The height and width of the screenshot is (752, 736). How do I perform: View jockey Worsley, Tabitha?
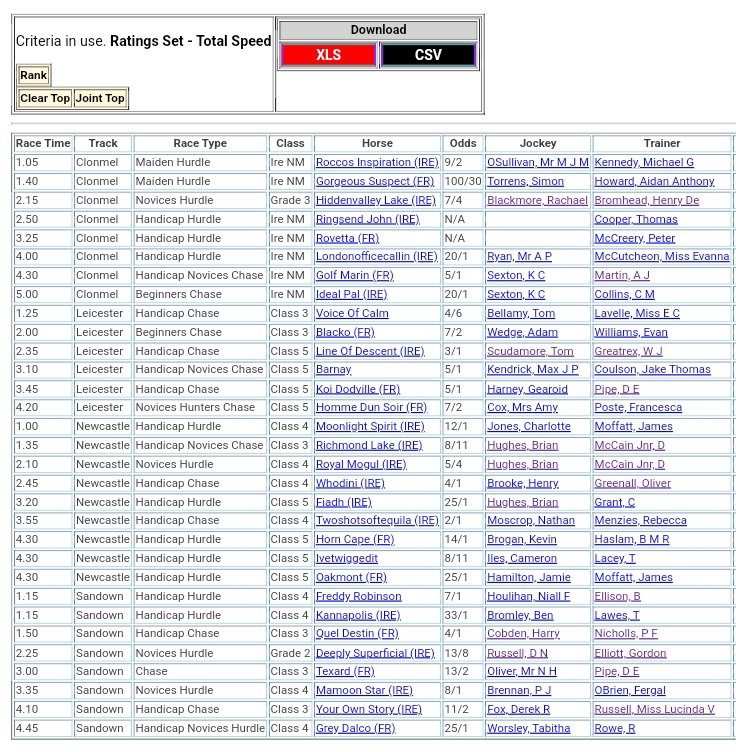(x=528, y=728)
